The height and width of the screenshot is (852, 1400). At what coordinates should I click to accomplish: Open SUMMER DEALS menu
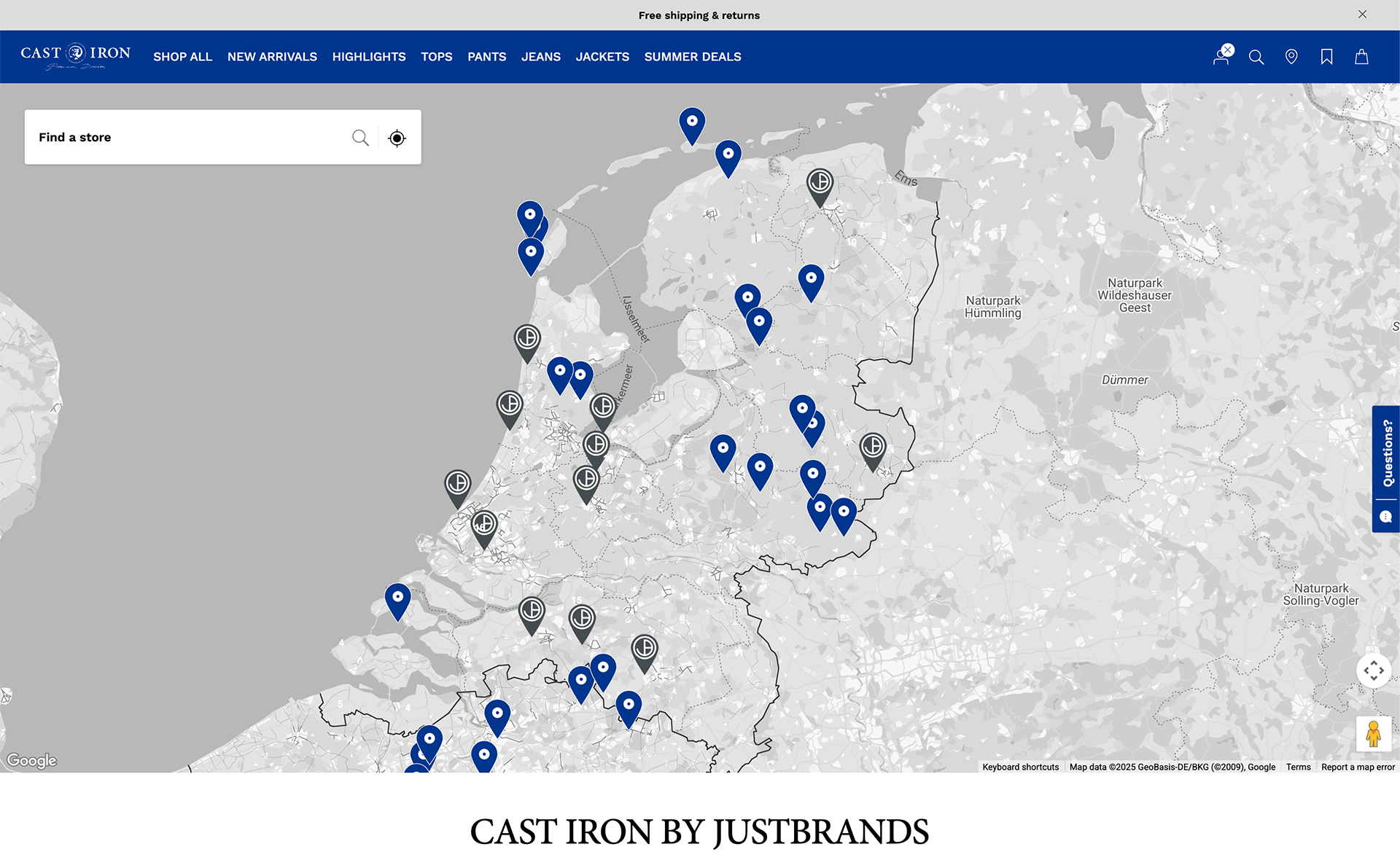tap(693, 57)
